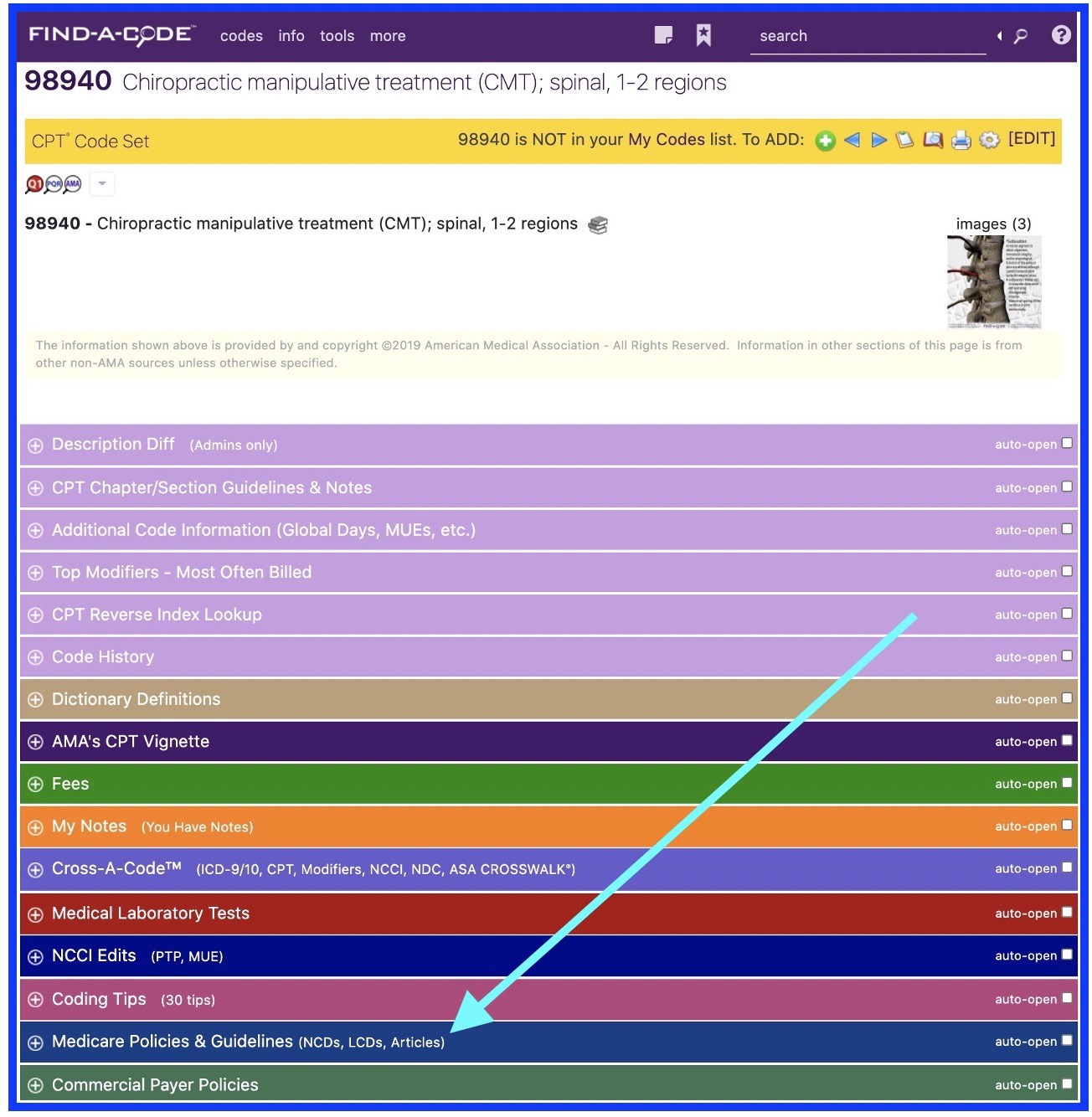Screen dimensions: 1092x1117
Task: Click the stacked books icon beside description
Action: coord(598,224)
